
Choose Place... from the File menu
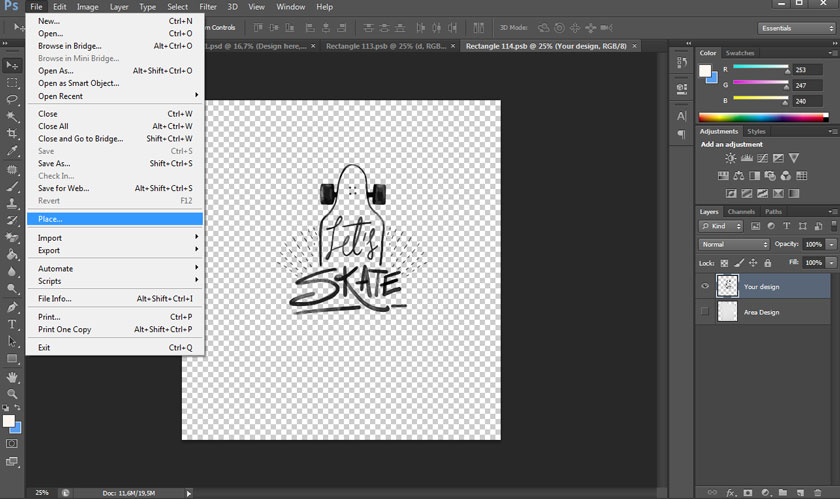50,218
